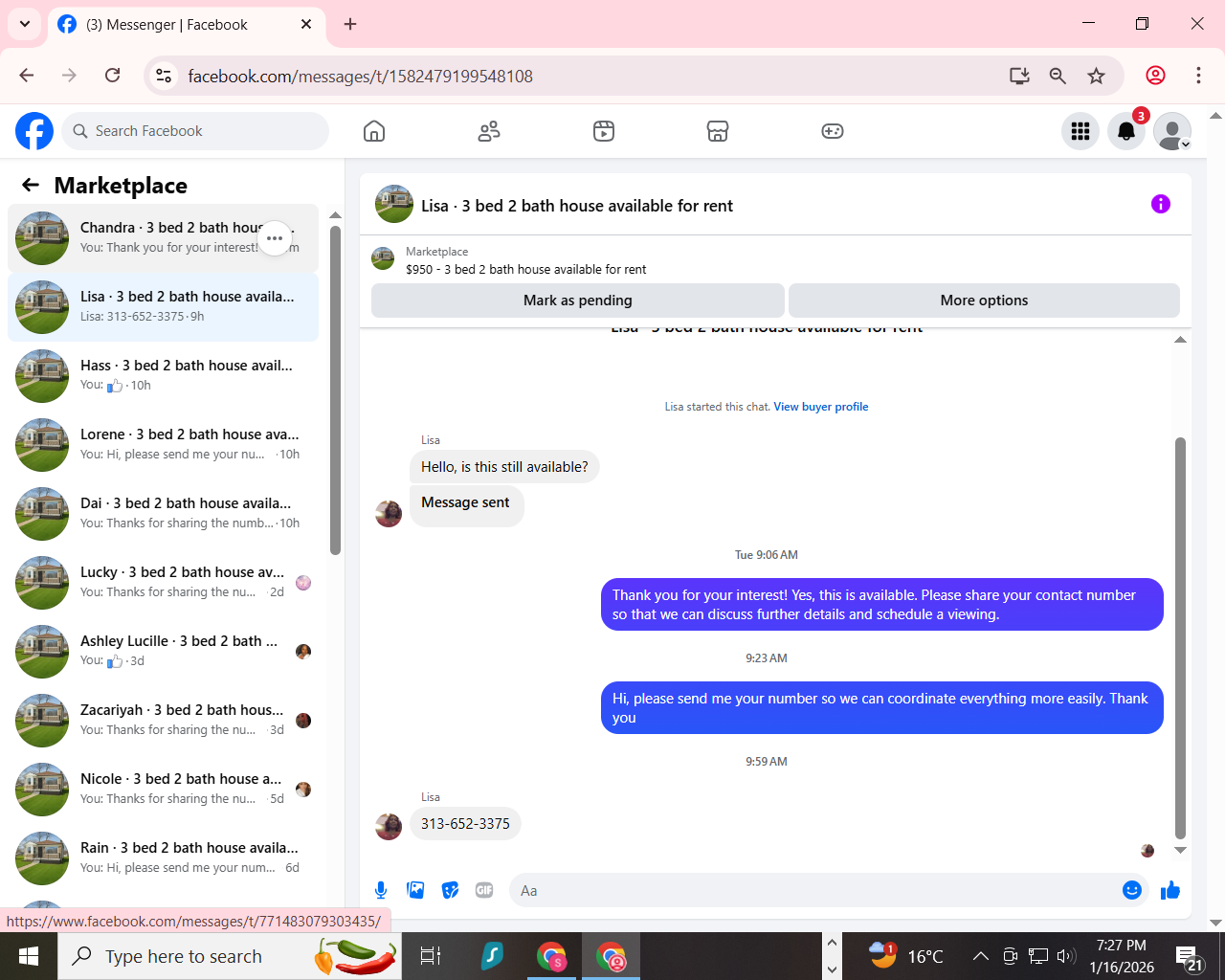1225x980 pixels.
Task: Reload the page
Action: [112, 76]
